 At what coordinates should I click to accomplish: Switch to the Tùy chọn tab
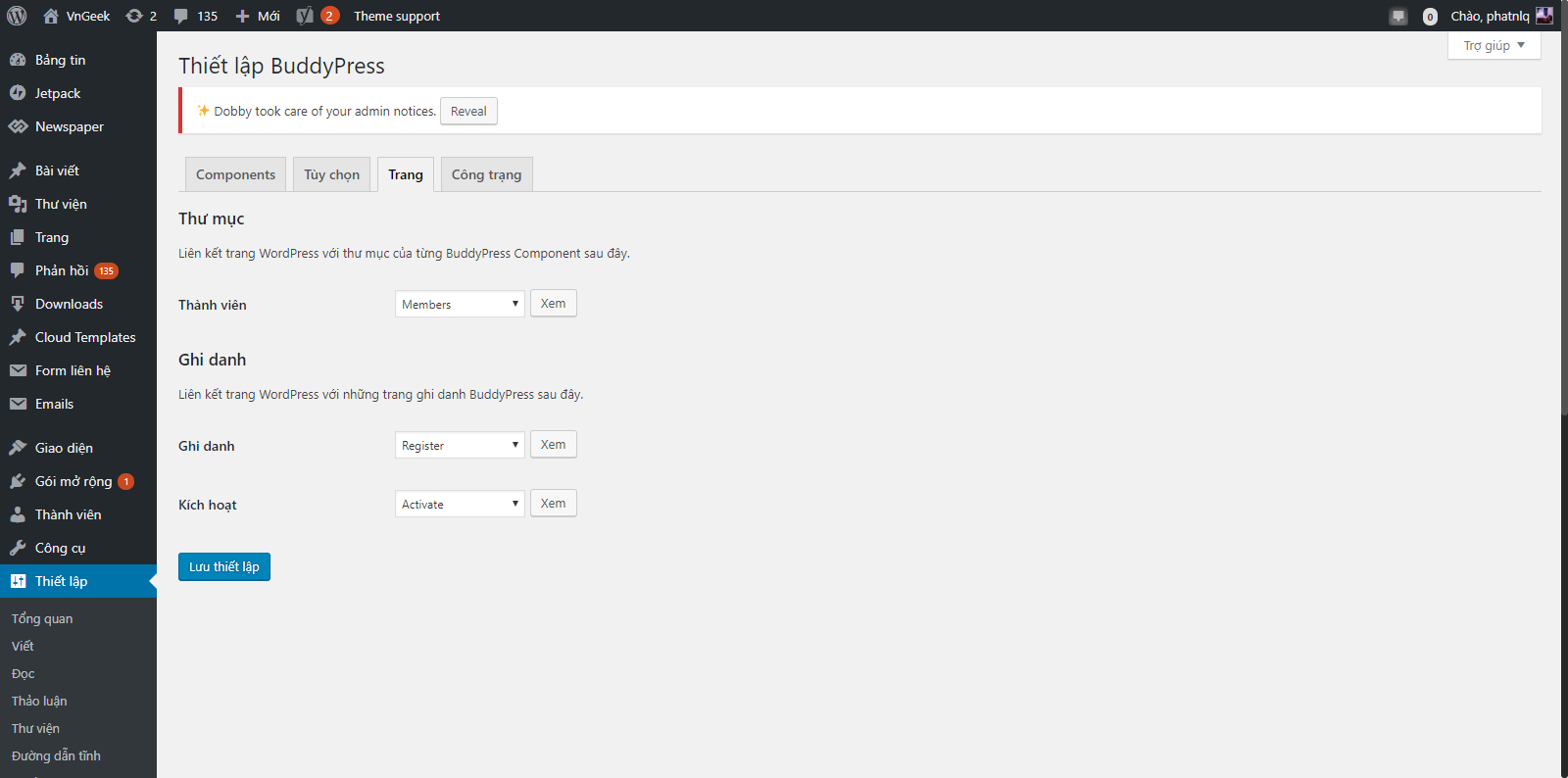pos(331,174)
